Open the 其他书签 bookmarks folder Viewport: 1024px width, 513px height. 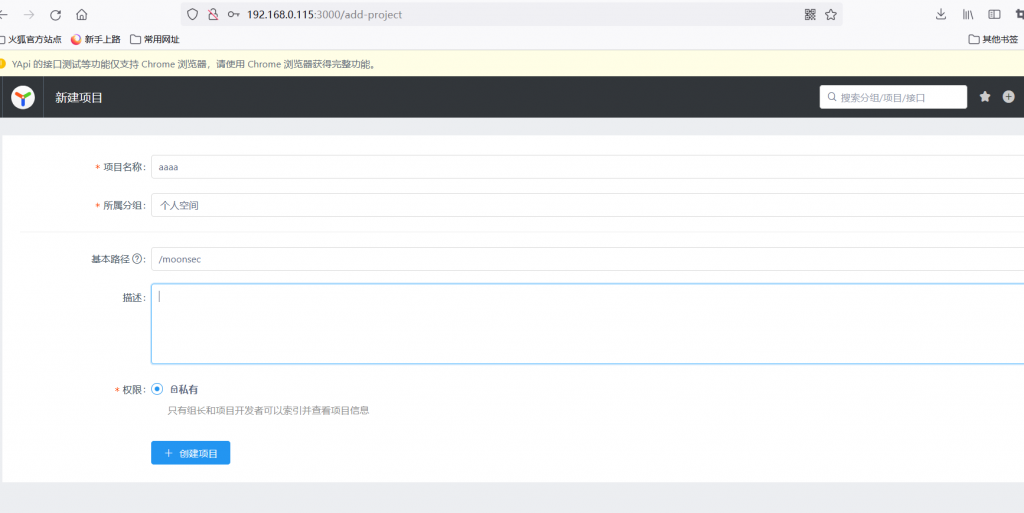click(x=995, y=40)
